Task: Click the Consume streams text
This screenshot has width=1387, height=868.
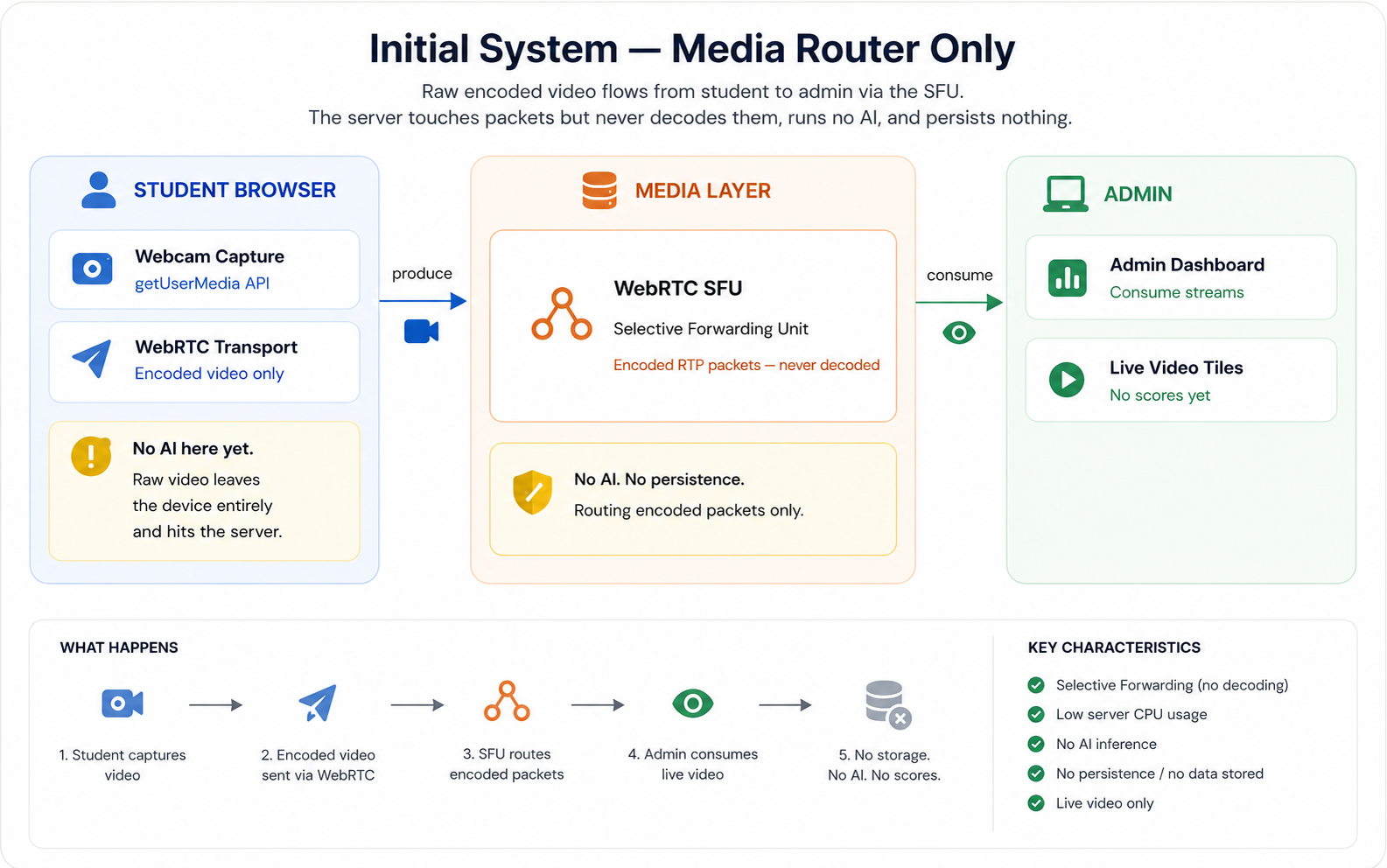Action: pos(1177,292)
